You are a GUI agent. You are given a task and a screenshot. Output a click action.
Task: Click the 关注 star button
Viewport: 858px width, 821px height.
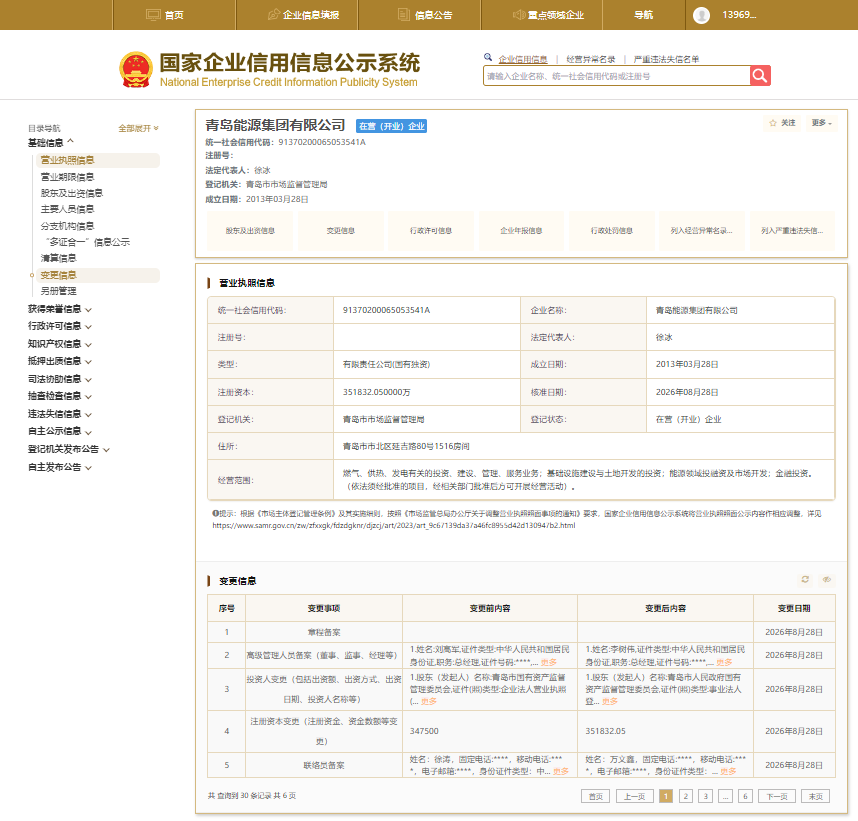pyautogui.click(x=782, y=123)
